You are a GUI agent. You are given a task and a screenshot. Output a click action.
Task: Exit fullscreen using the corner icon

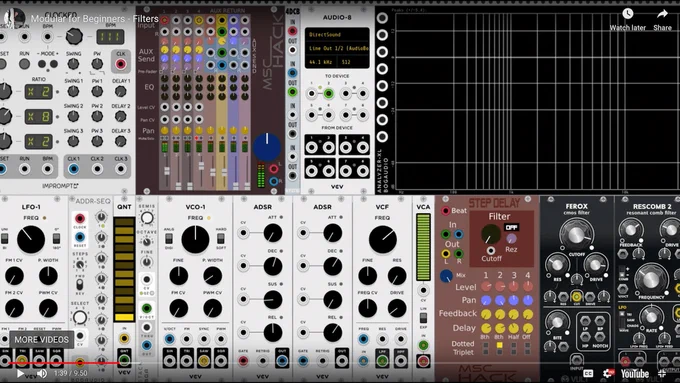click(662, 373)
